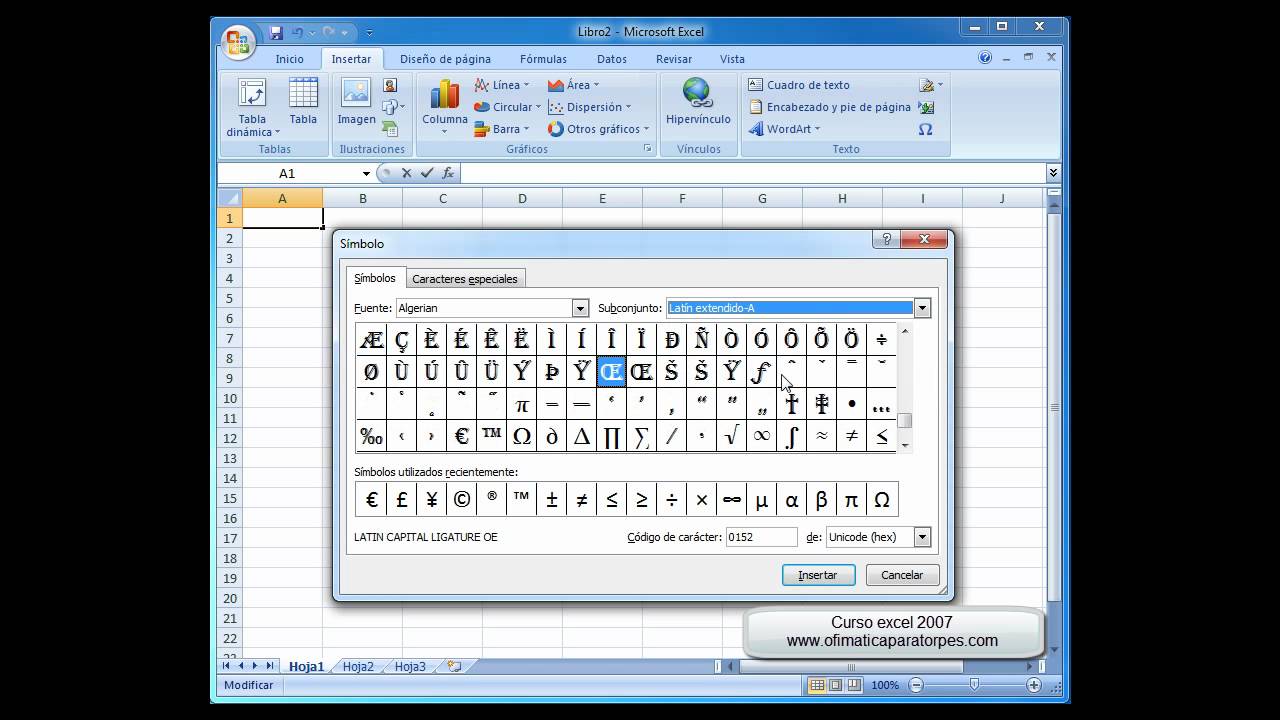Open the Revisar ribbon tab
1280x720 pixels.
[x=674, y=59]
